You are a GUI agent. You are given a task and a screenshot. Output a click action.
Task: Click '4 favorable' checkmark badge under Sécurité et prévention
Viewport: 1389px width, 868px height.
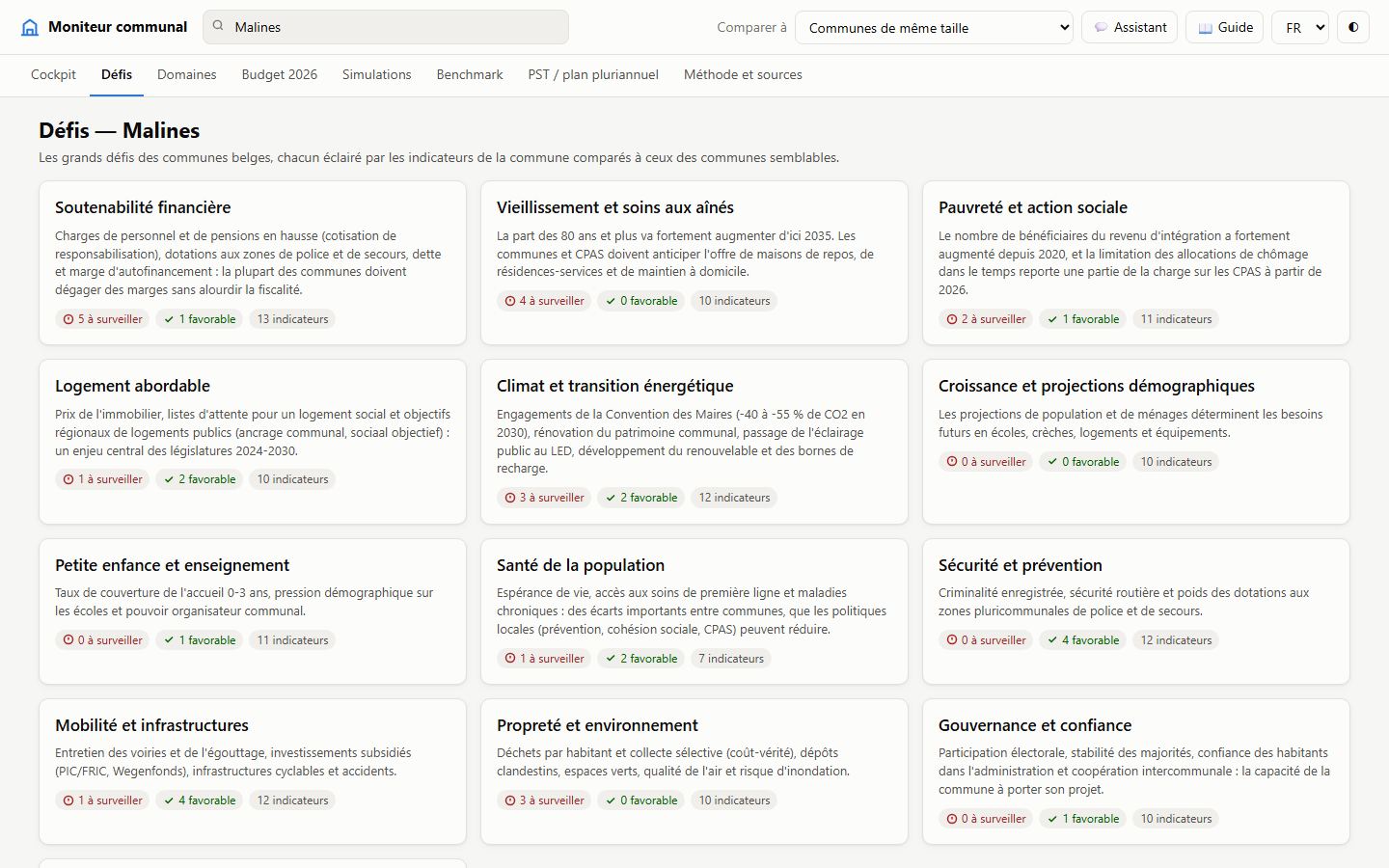pyautogui.click(x=1083, y=640)
